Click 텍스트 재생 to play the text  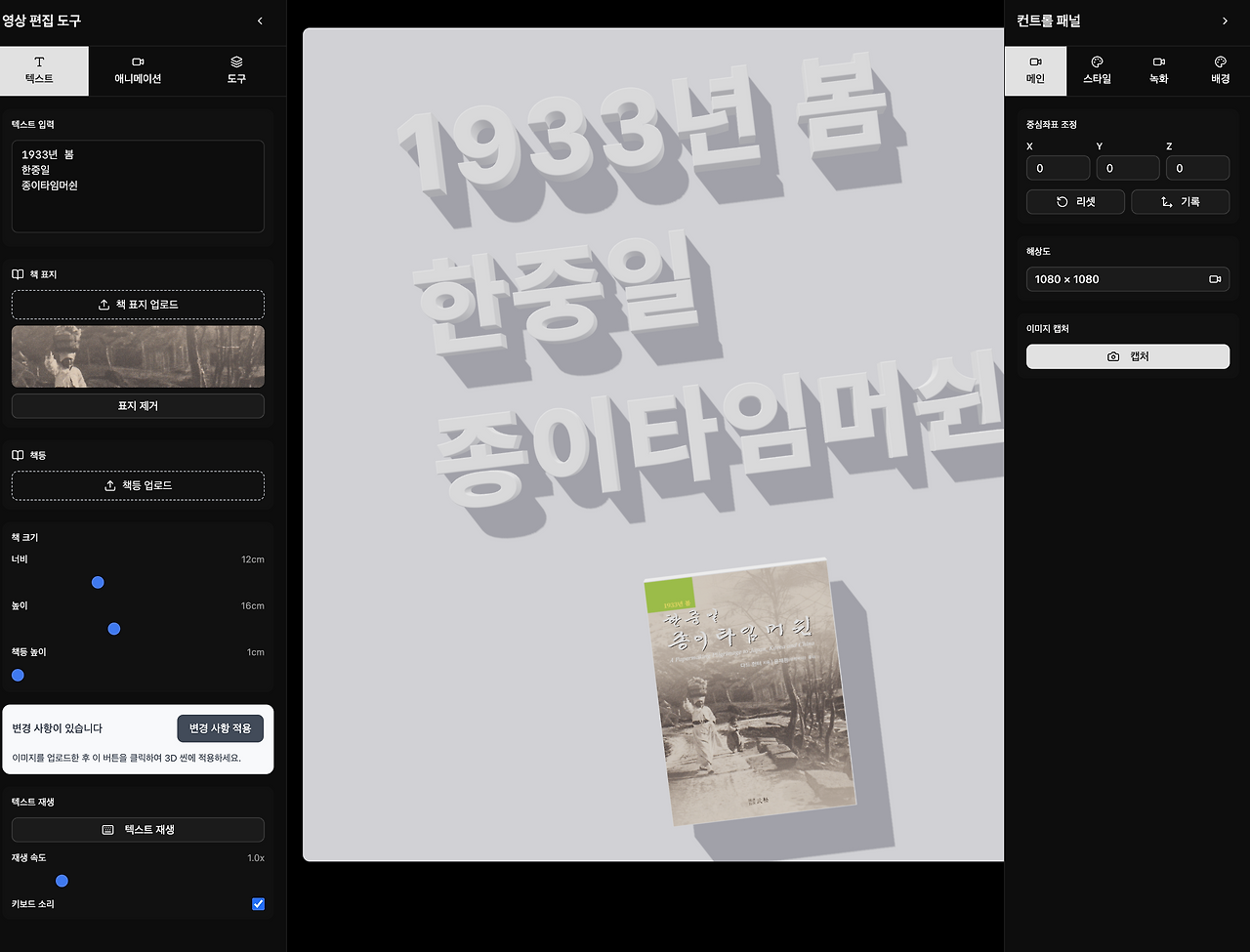137,829
